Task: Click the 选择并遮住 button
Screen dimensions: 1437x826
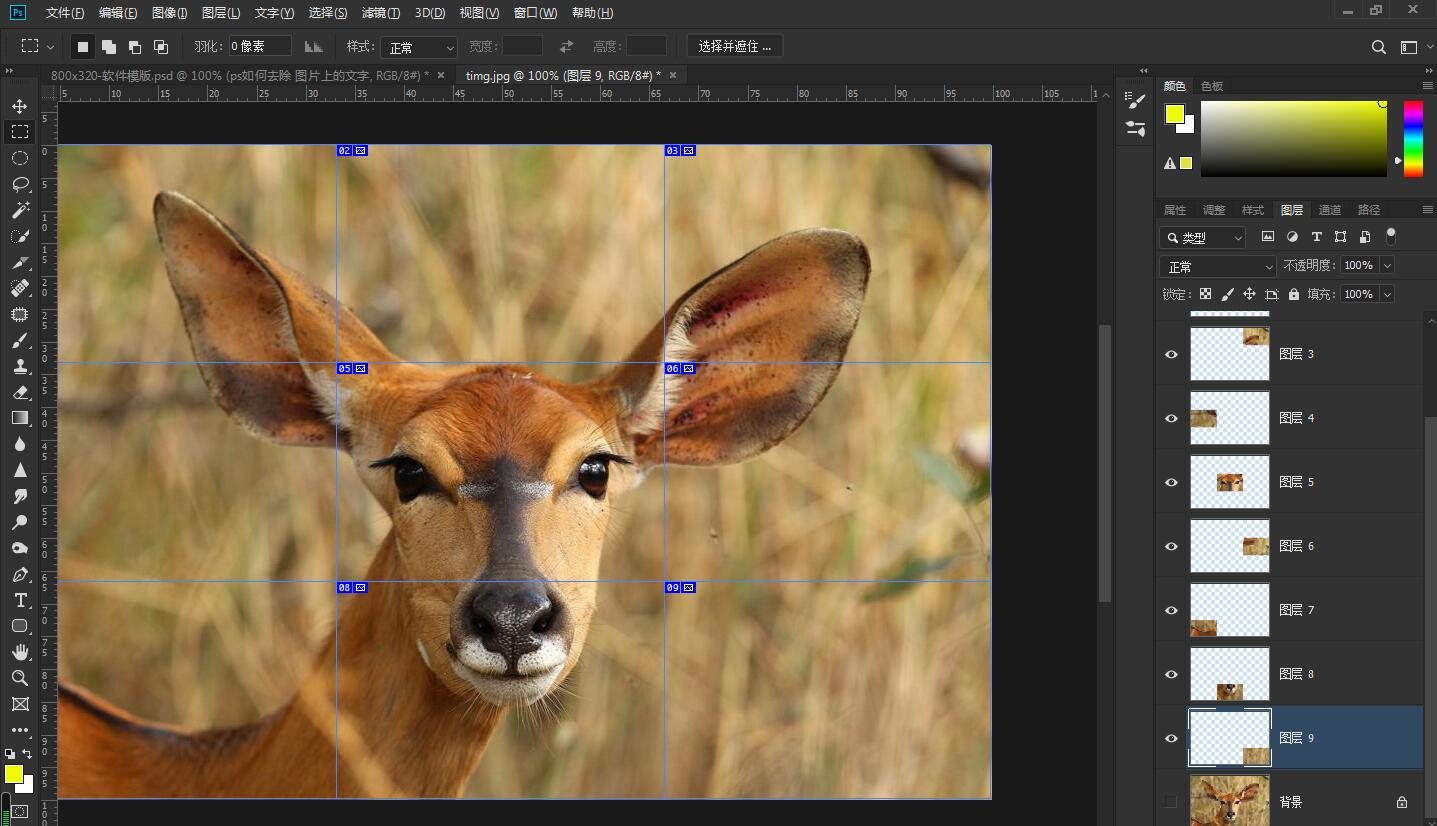Action: (734, 46)
